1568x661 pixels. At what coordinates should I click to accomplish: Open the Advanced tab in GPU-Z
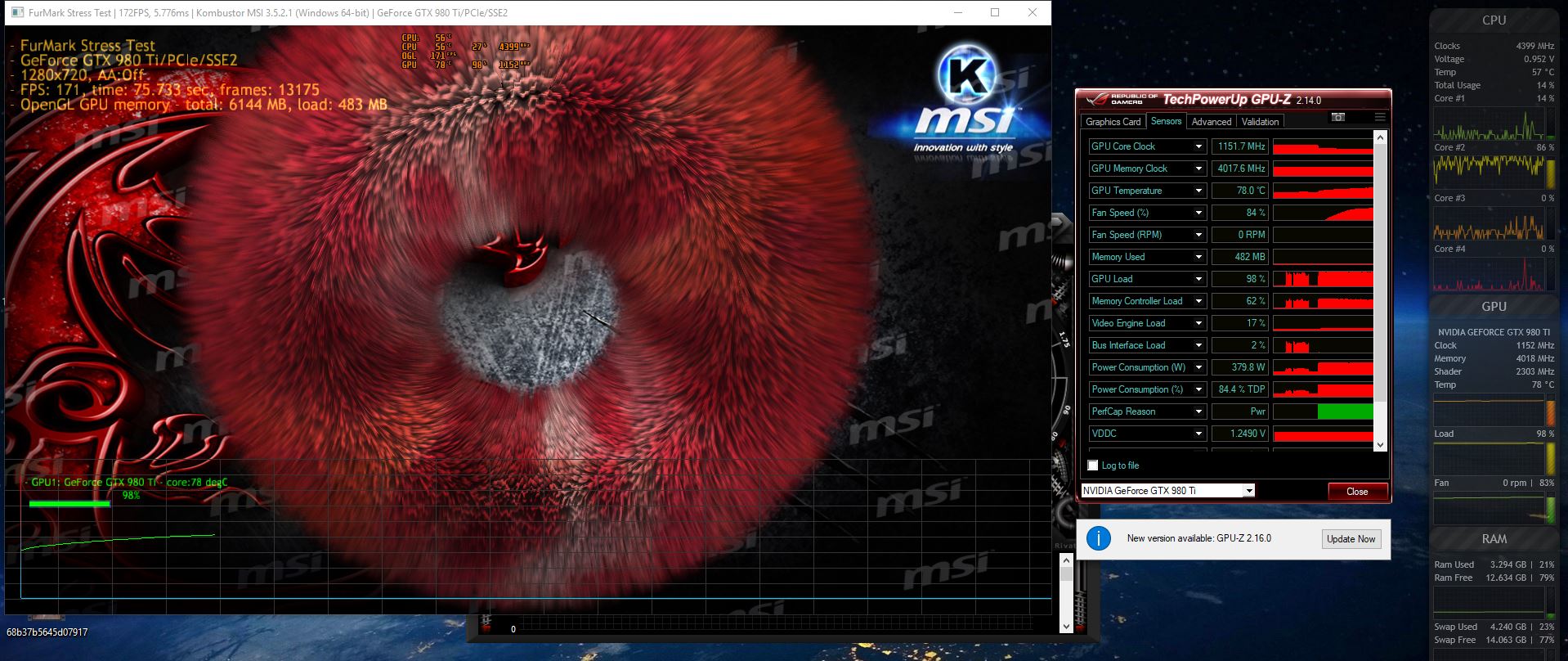click(1212, 122)
